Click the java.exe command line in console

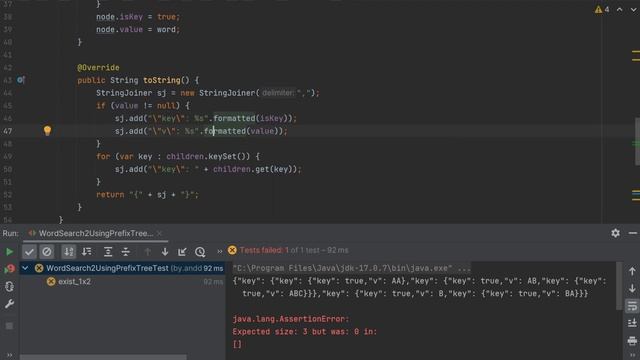coord(351,268)
